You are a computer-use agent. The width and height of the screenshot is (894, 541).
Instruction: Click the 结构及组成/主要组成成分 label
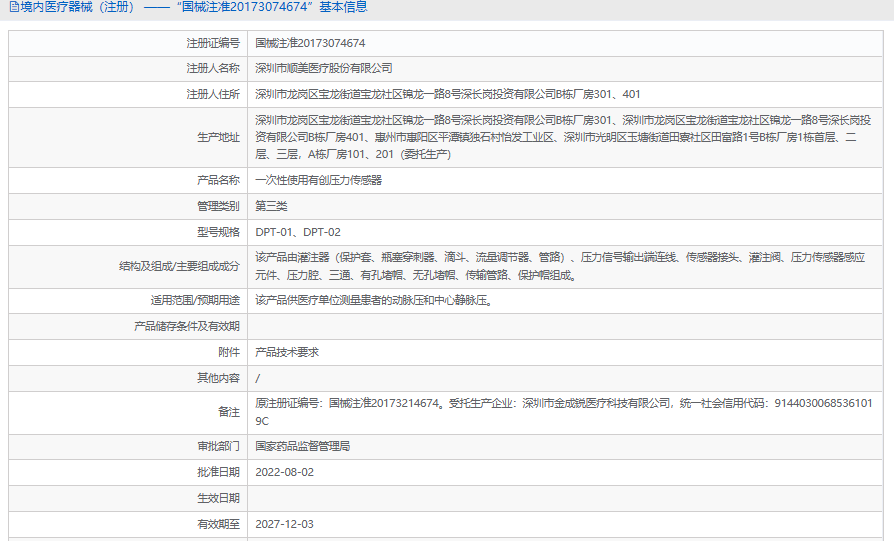179,266
